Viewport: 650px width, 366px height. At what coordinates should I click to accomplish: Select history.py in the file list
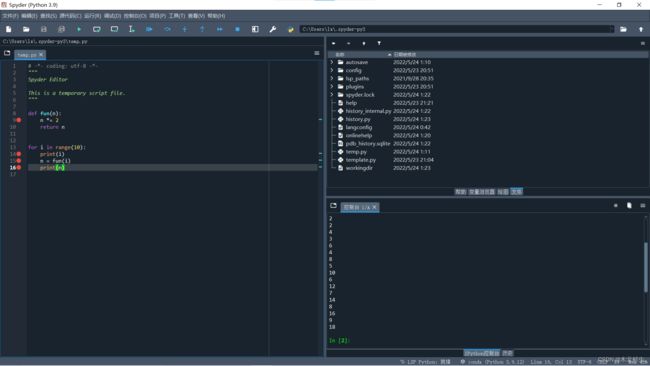pyautogui.click(x=358, y=119)
